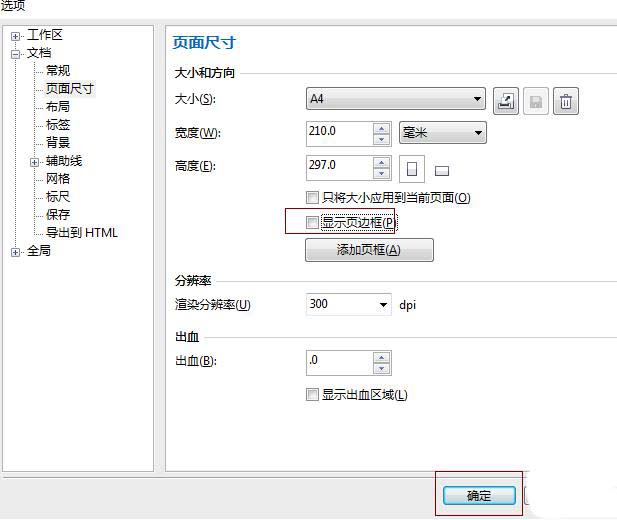Toggle 显示出血区域 checkbox
The image size is (617, 520).
click(x=312, y=394)
